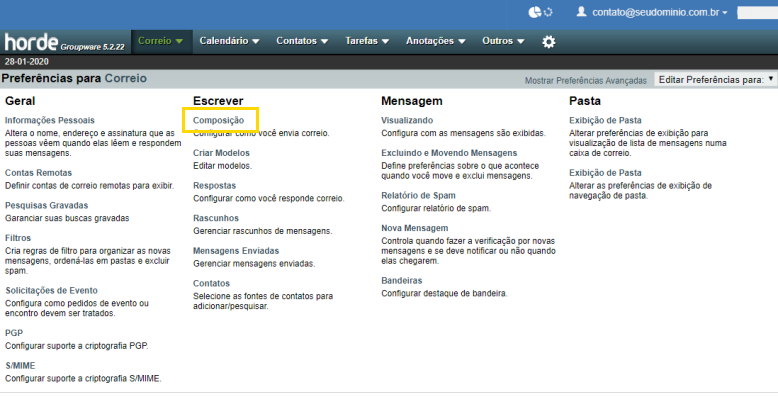Open Mensagens Enviadas preferences
Screen dimensions: 778x397
pyautogui.click(x=236, y=251)
